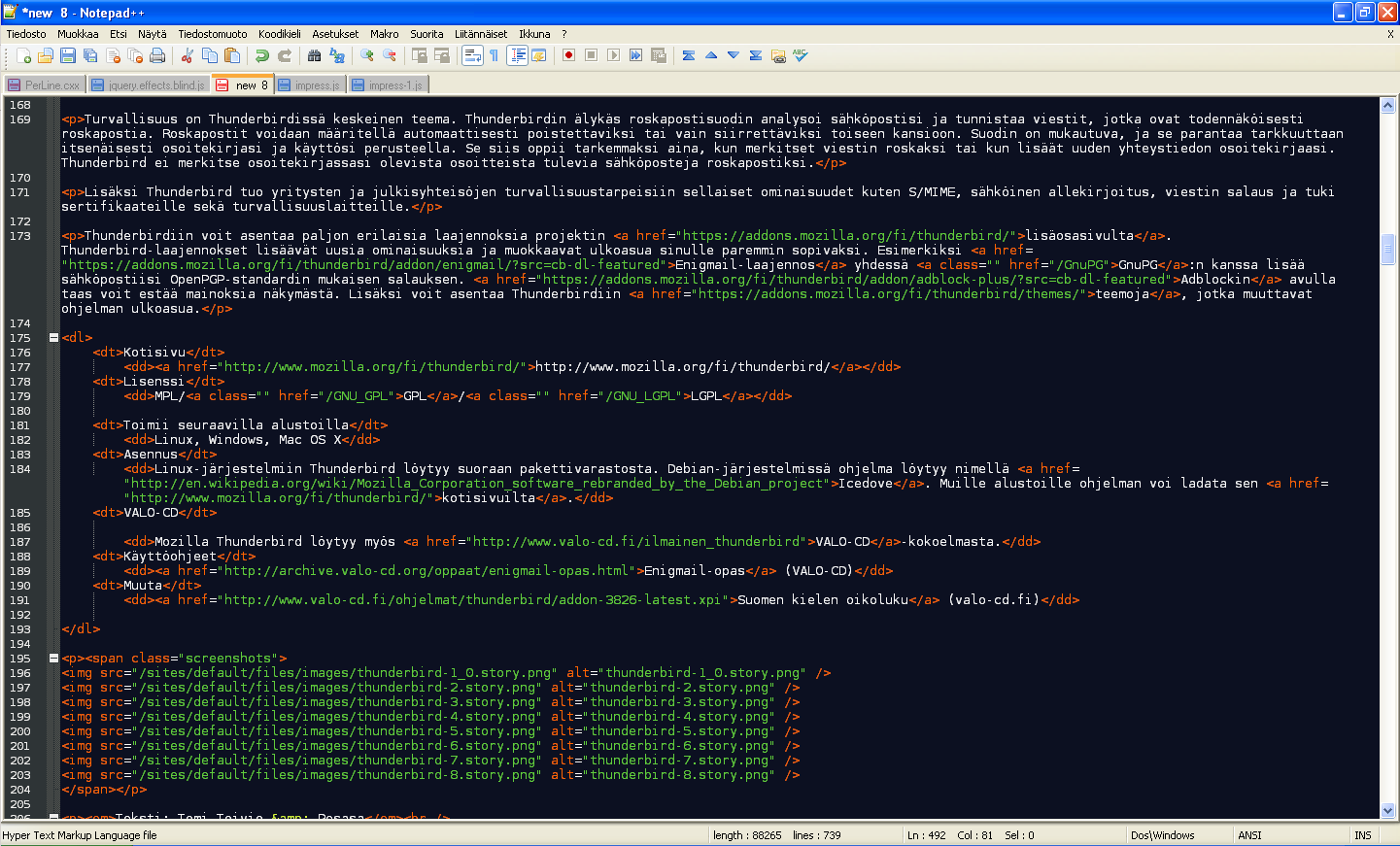Click the Copy icon in the toolbar

[x=210, y=55]
